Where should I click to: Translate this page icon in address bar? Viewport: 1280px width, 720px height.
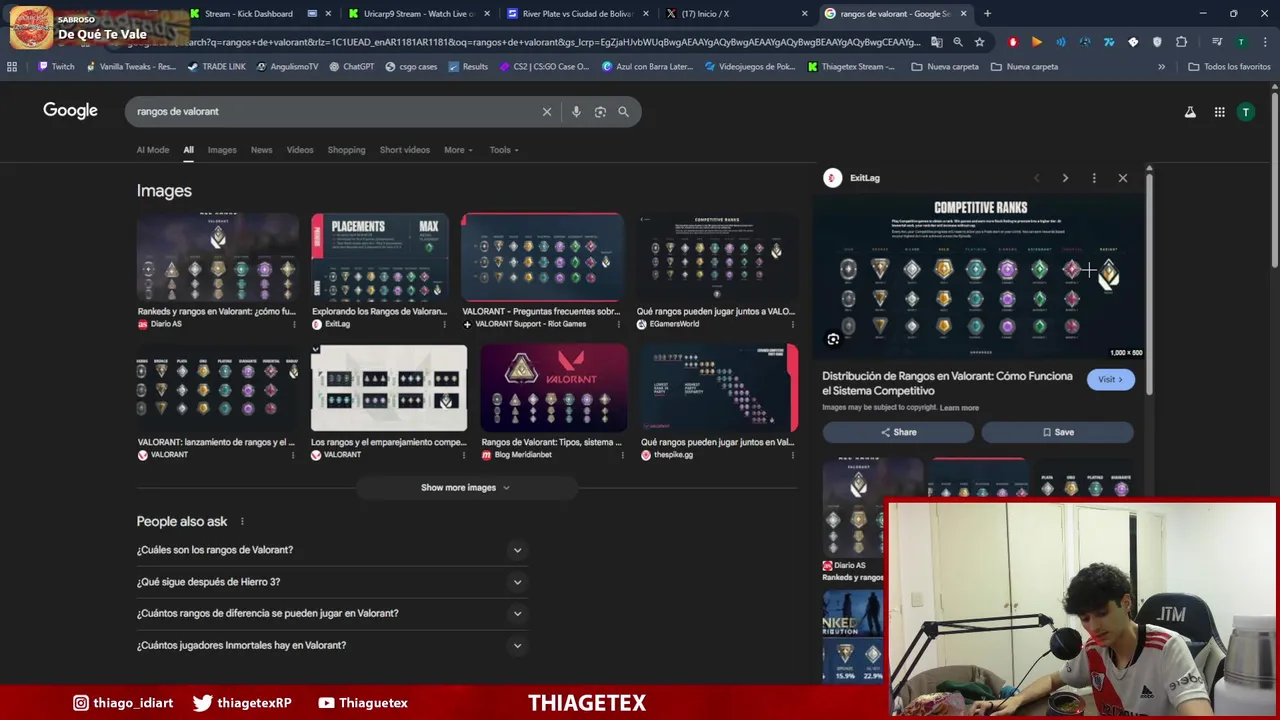[x=937, y=42]
